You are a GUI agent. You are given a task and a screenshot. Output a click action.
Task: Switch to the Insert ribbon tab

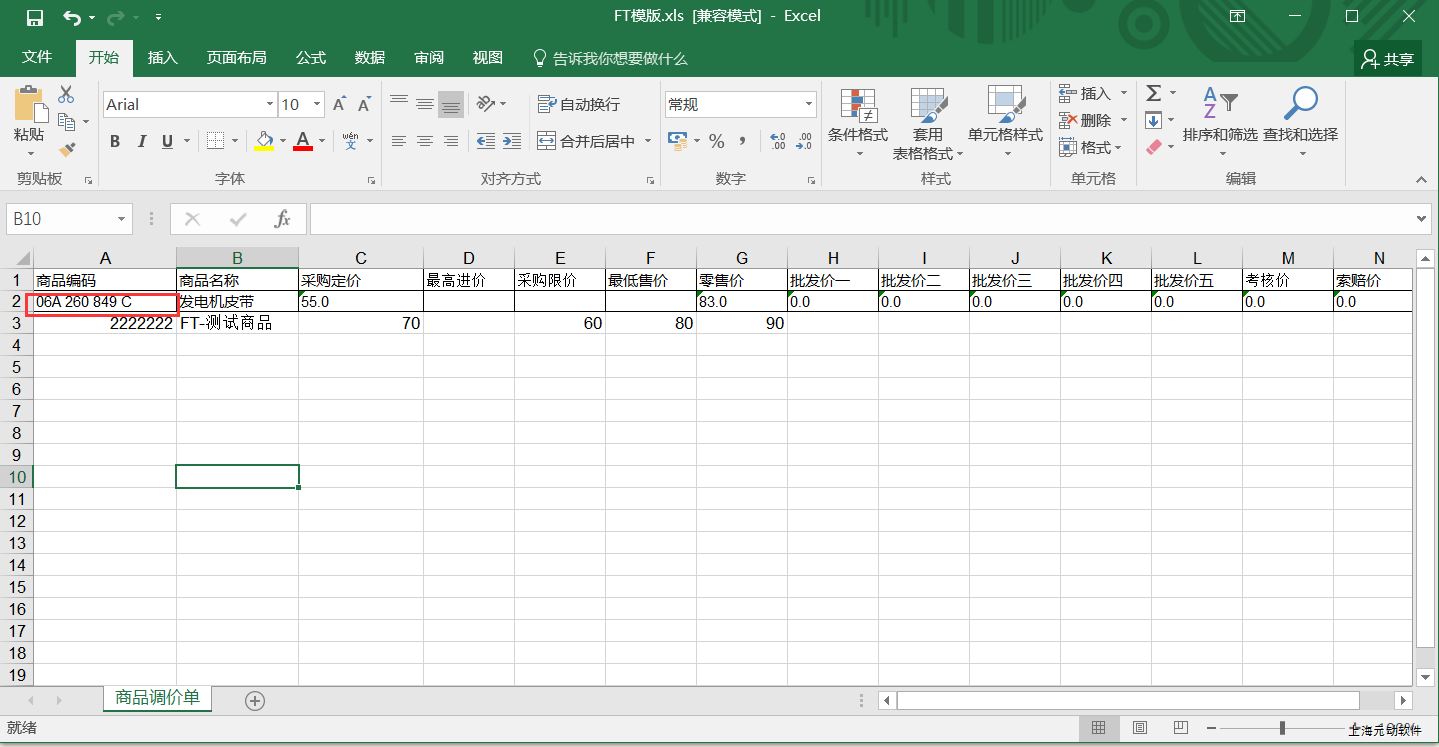click(x=162, y=58)
